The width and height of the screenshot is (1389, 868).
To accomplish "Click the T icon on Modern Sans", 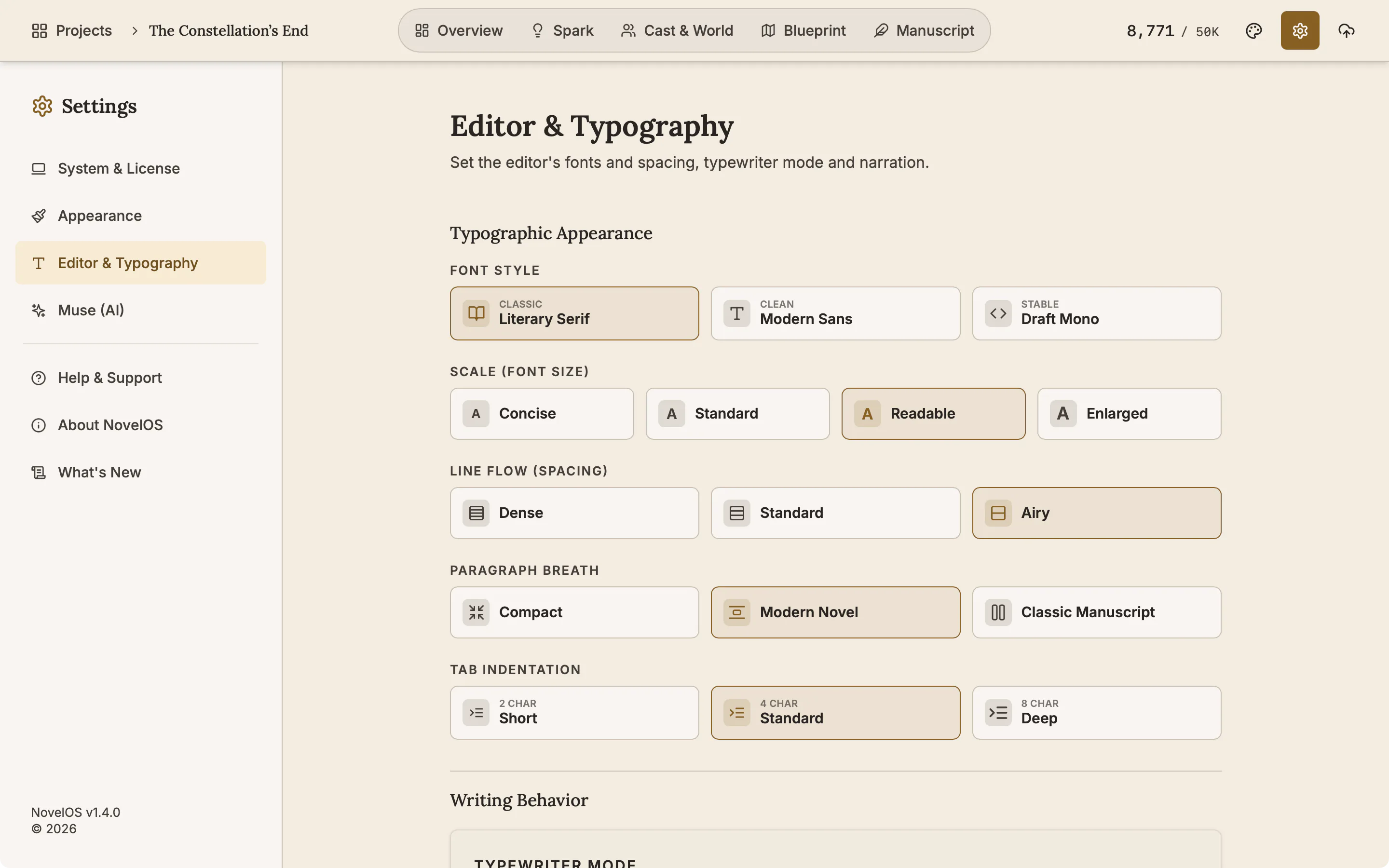I will point(736,313).
